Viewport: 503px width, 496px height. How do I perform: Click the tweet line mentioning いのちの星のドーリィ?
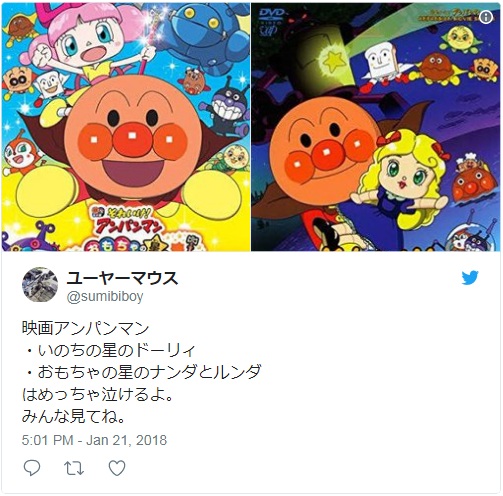coord(110,350)
